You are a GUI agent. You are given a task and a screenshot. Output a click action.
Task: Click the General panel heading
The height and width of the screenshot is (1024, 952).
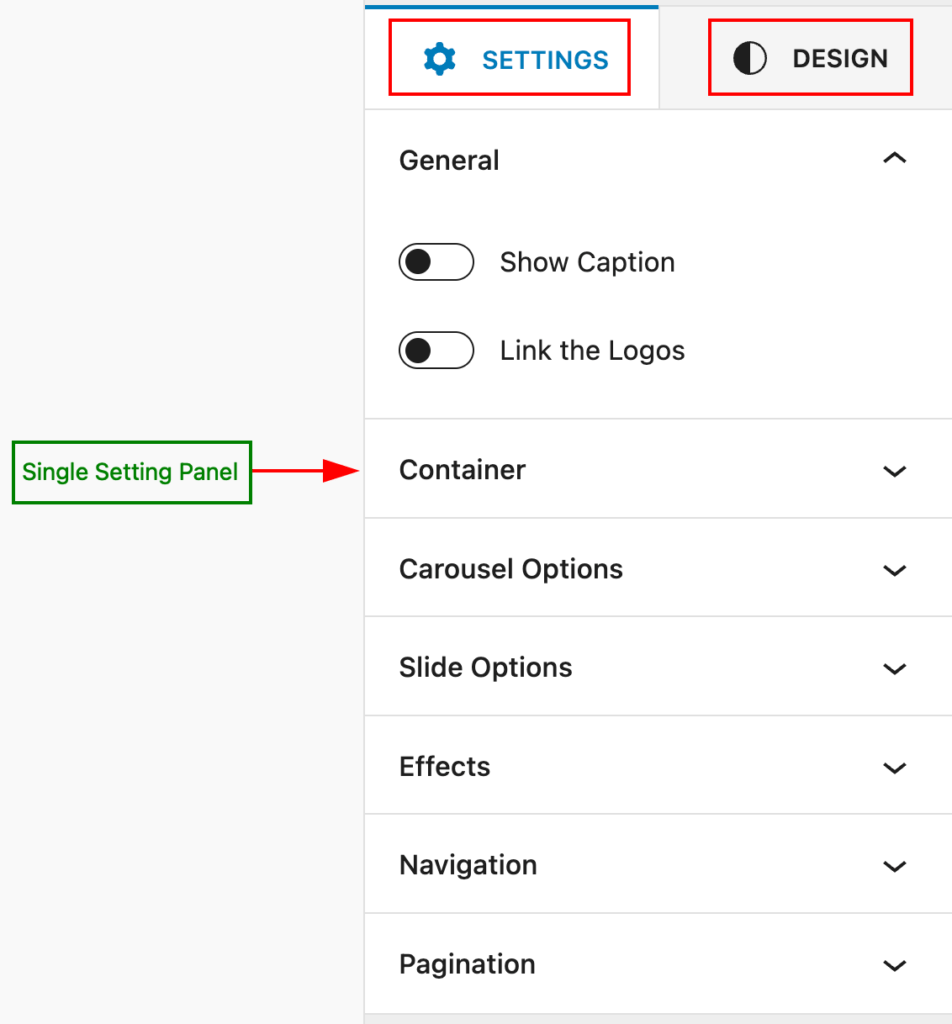pos(449,160)
